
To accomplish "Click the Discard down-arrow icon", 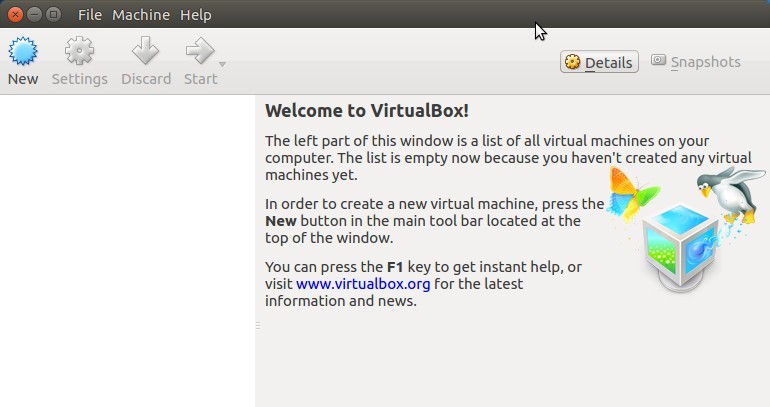I will coord(145,51).
